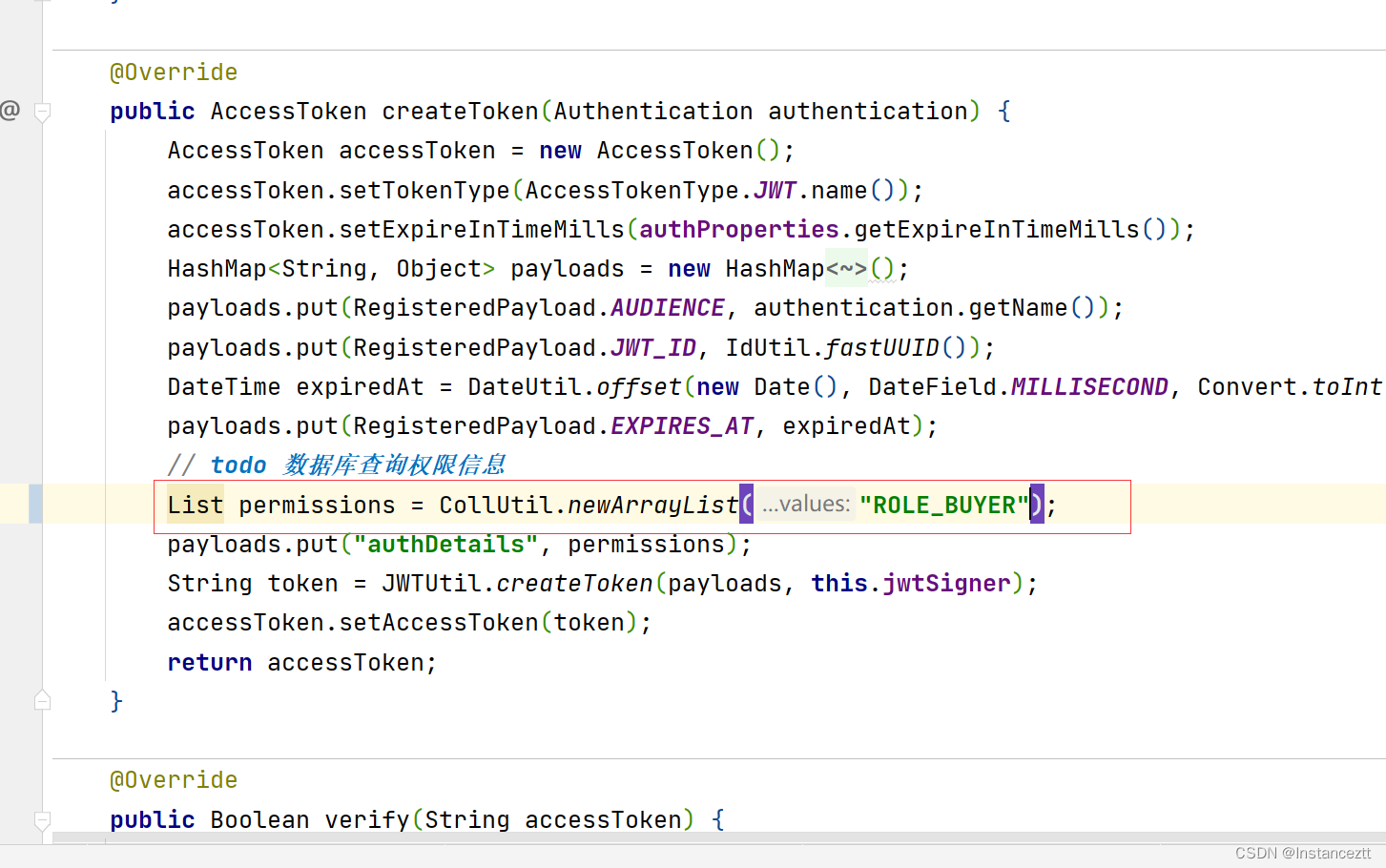Click the verify method name
The width and height of the screenshot is (1386, 868).
coord(367,820)
